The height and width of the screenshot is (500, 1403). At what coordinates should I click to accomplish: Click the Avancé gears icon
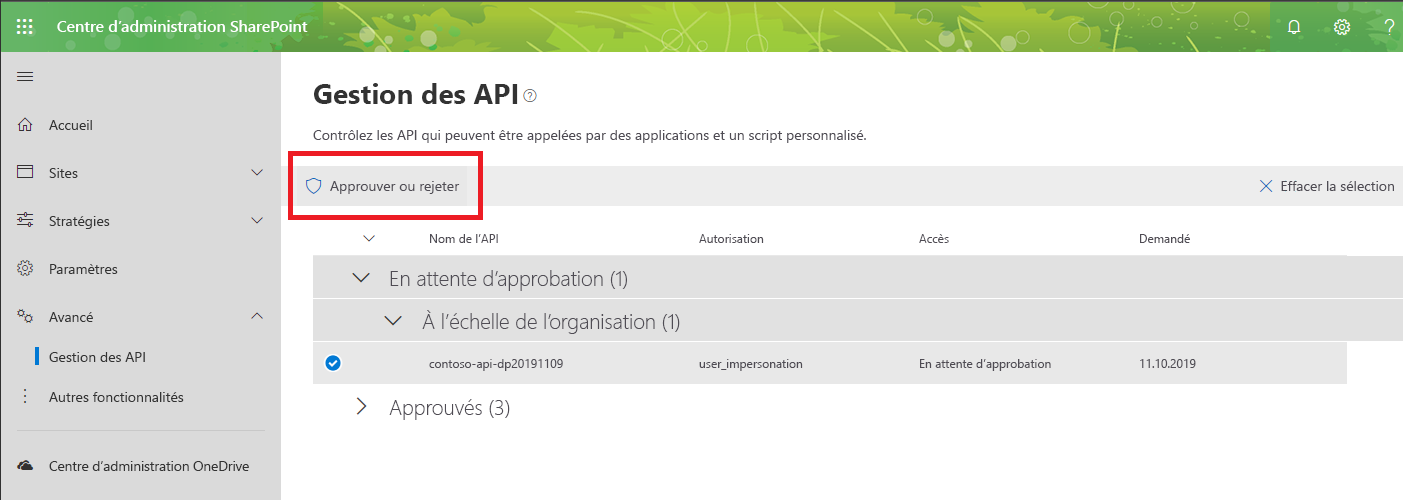[x=26, y=317]
